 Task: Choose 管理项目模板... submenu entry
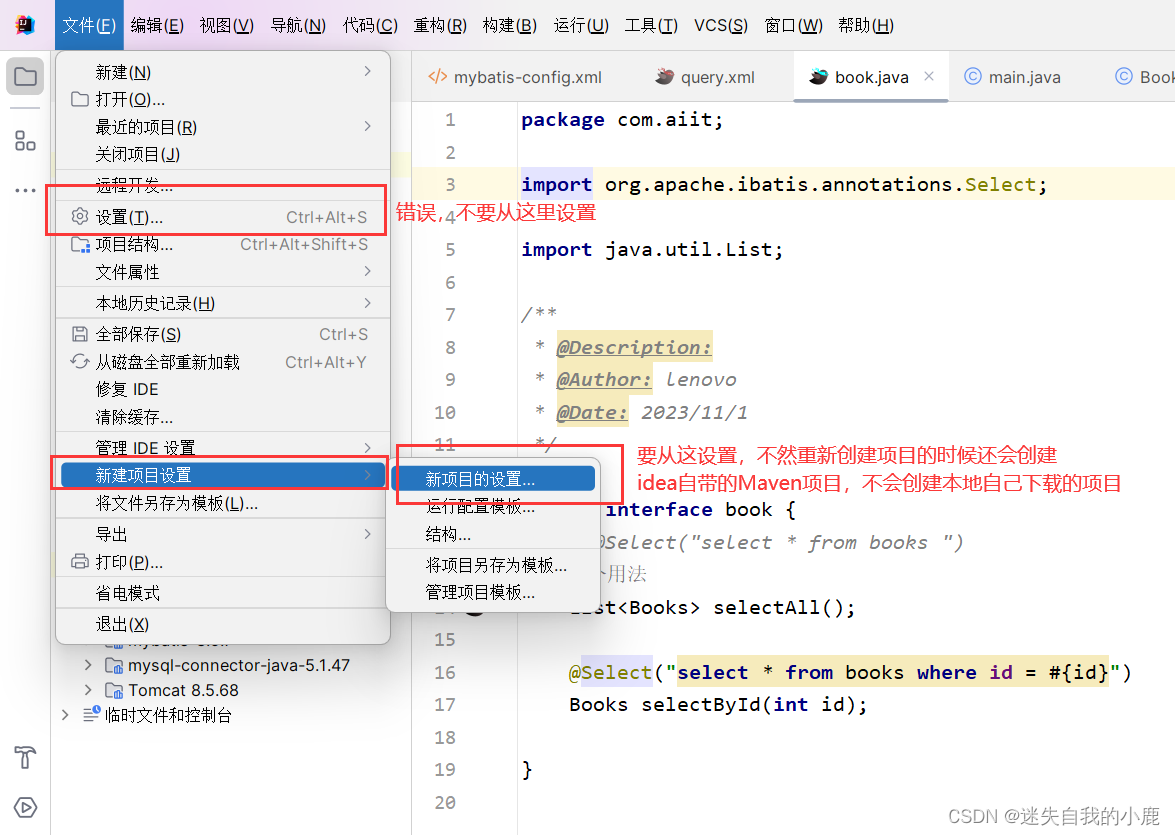[493, 592]
